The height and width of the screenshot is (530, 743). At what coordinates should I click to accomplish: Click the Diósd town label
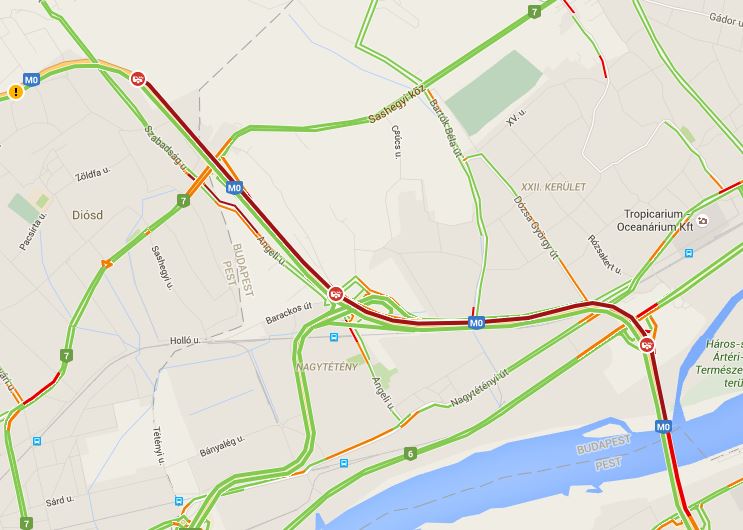88,215
